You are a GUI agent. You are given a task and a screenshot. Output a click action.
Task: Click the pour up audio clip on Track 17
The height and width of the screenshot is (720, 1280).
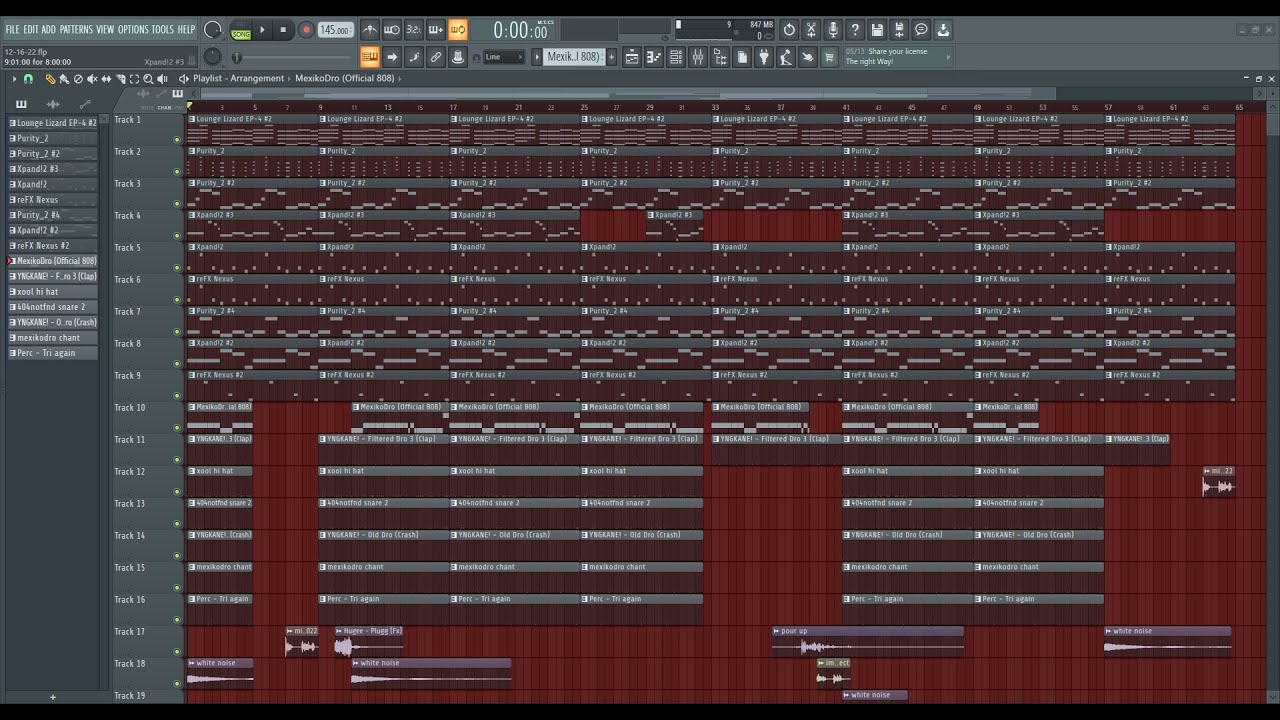click(x=868, y=641)
